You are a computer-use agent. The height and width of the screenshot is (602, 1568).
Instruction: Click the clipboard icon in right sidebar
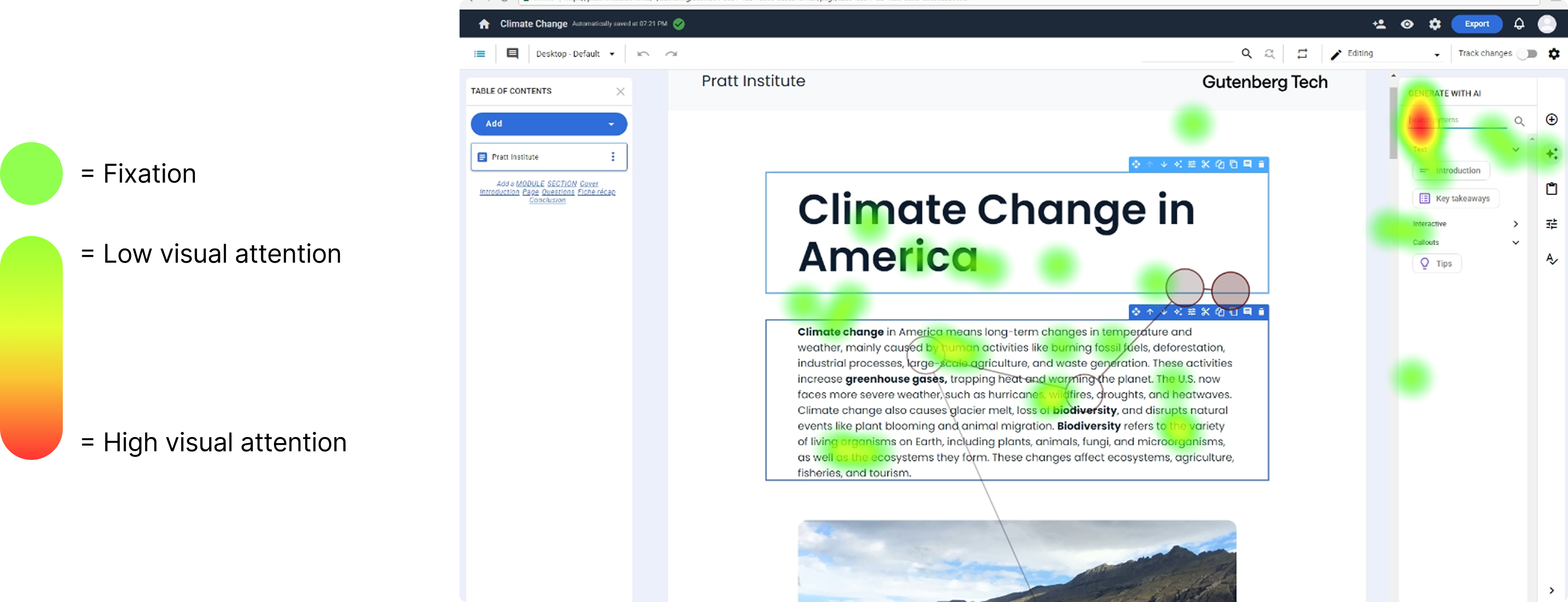click(x=1552, y=189)
